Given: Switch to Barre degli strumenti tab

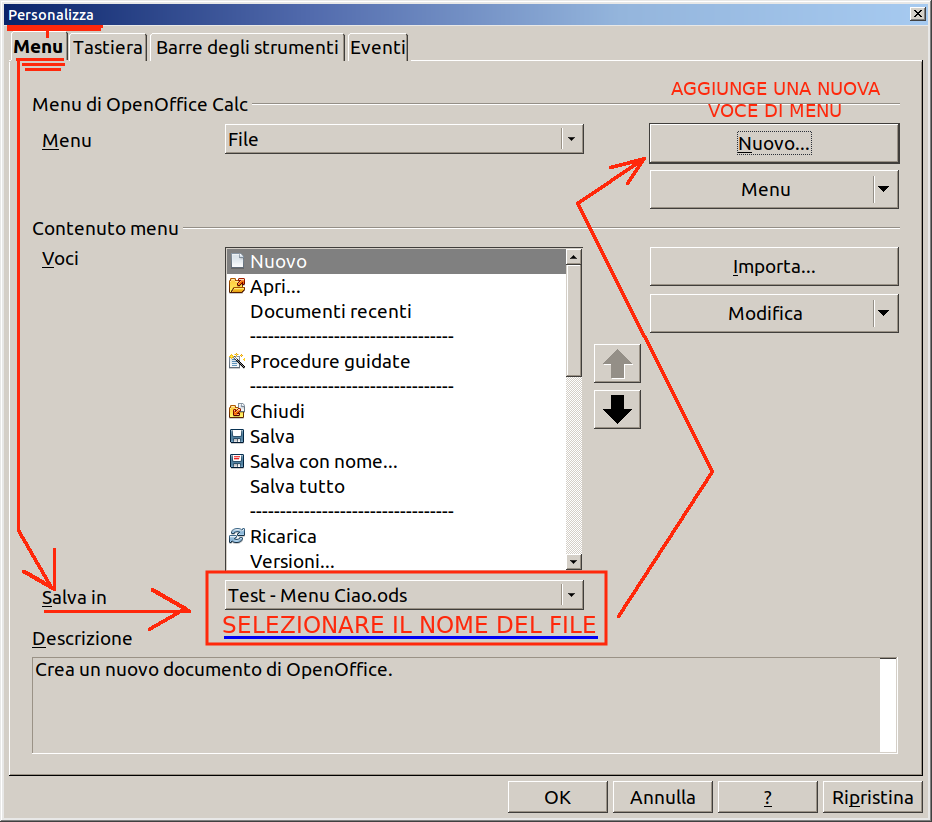Looking at the screenshot, I should [247, 48].
